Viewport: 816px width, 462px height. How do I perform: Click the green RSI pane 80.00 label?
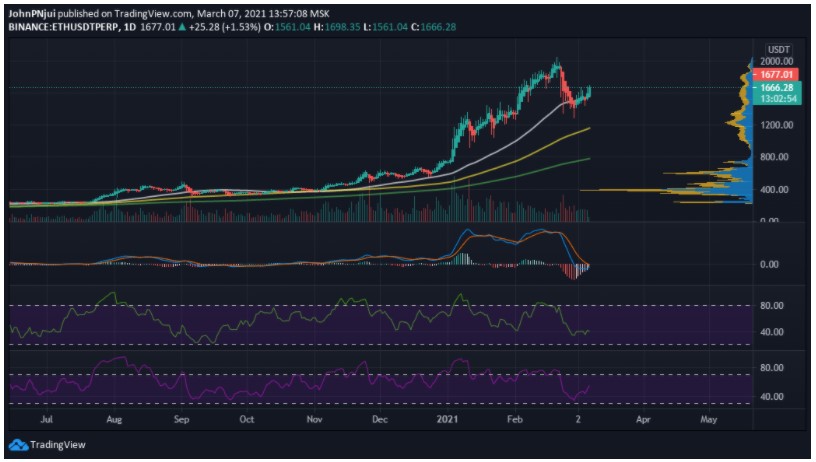coord(772,306)
